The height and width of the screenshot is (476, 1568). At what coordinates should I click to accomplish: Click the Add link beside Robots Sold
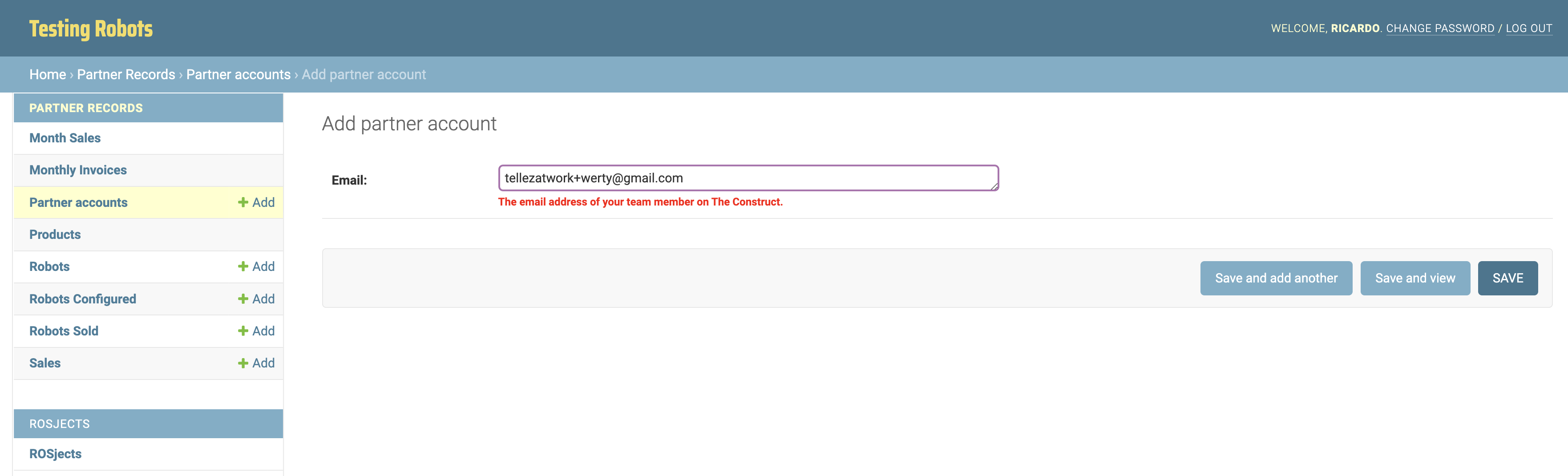click(256, 331)
